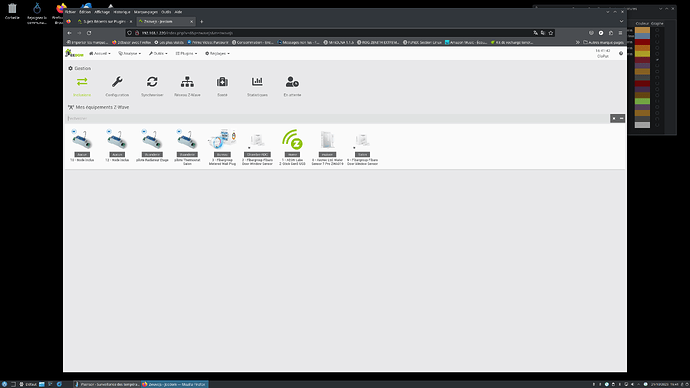Expand the Accueil dropdown menu

click(x=99, y=53)
